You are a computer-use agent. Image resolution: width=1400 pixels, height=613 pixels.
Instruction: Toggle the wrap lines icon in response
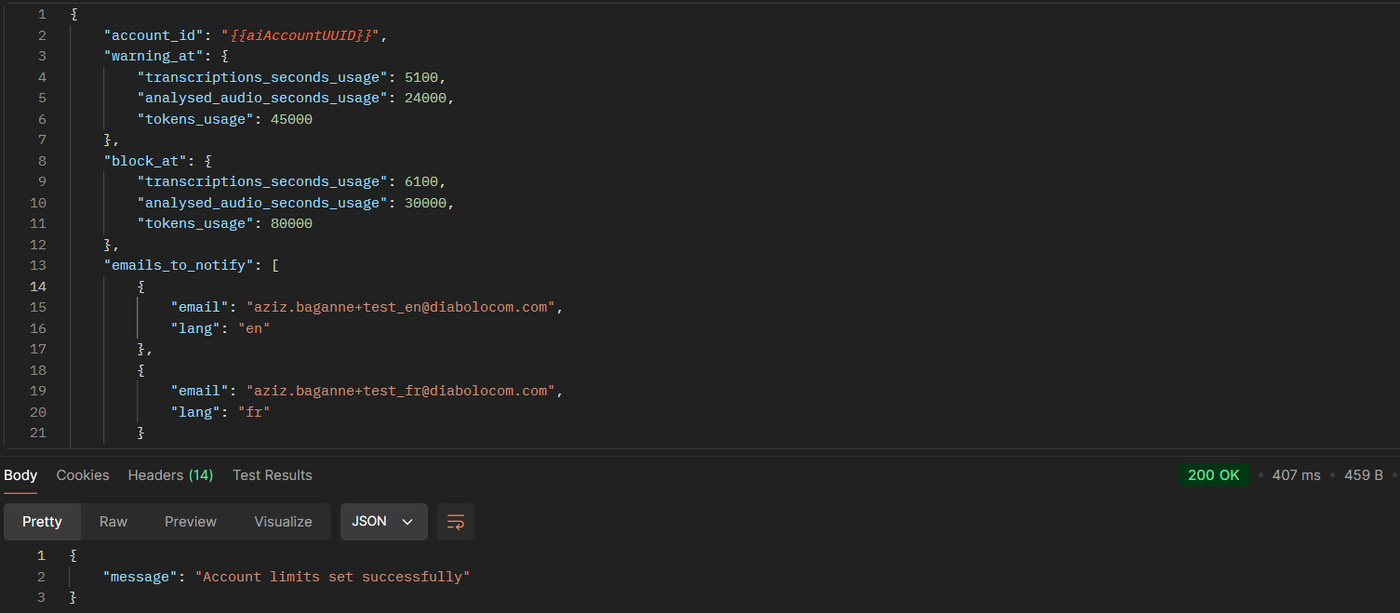456,522
